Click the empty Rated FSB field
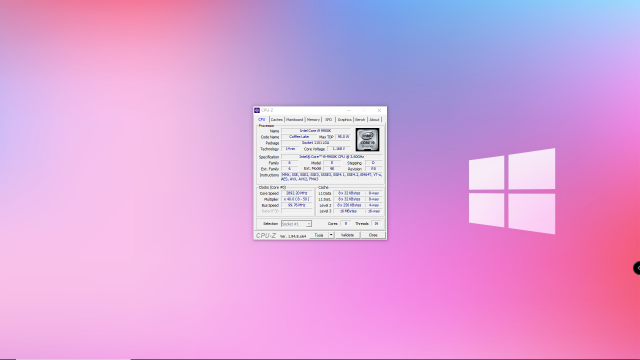This screenshot has height=360, width=640. (x=297, y=211)
